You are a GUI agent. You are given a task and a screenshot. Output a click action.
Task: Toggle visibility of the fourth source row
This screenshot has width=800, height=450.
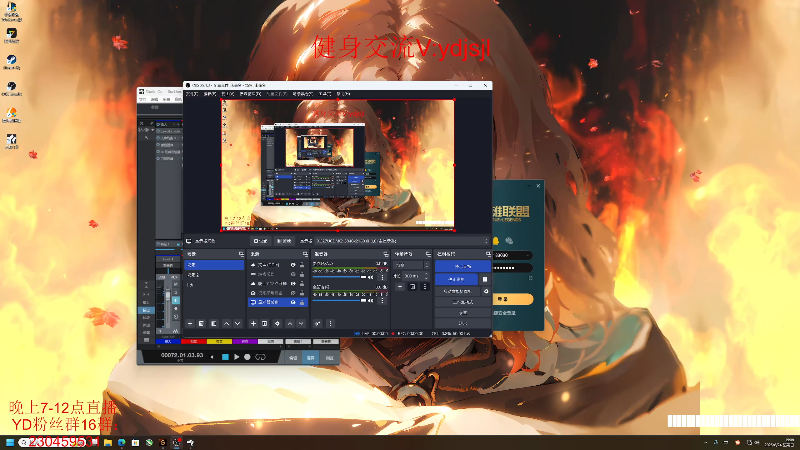[x=293, y=293]
